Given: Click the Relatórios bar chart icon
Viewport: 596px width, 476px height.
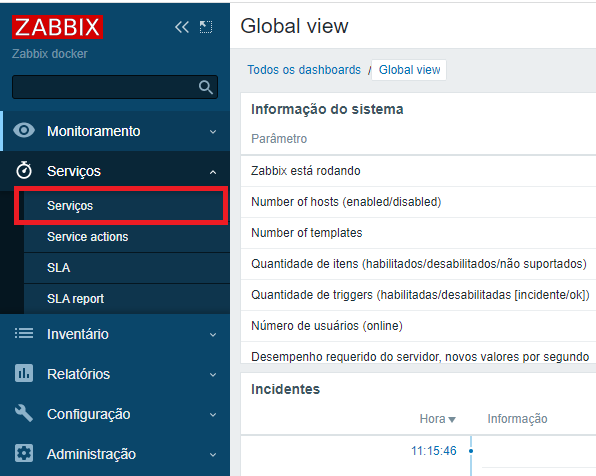Looking at the screenshot, I should pos(24,373).
